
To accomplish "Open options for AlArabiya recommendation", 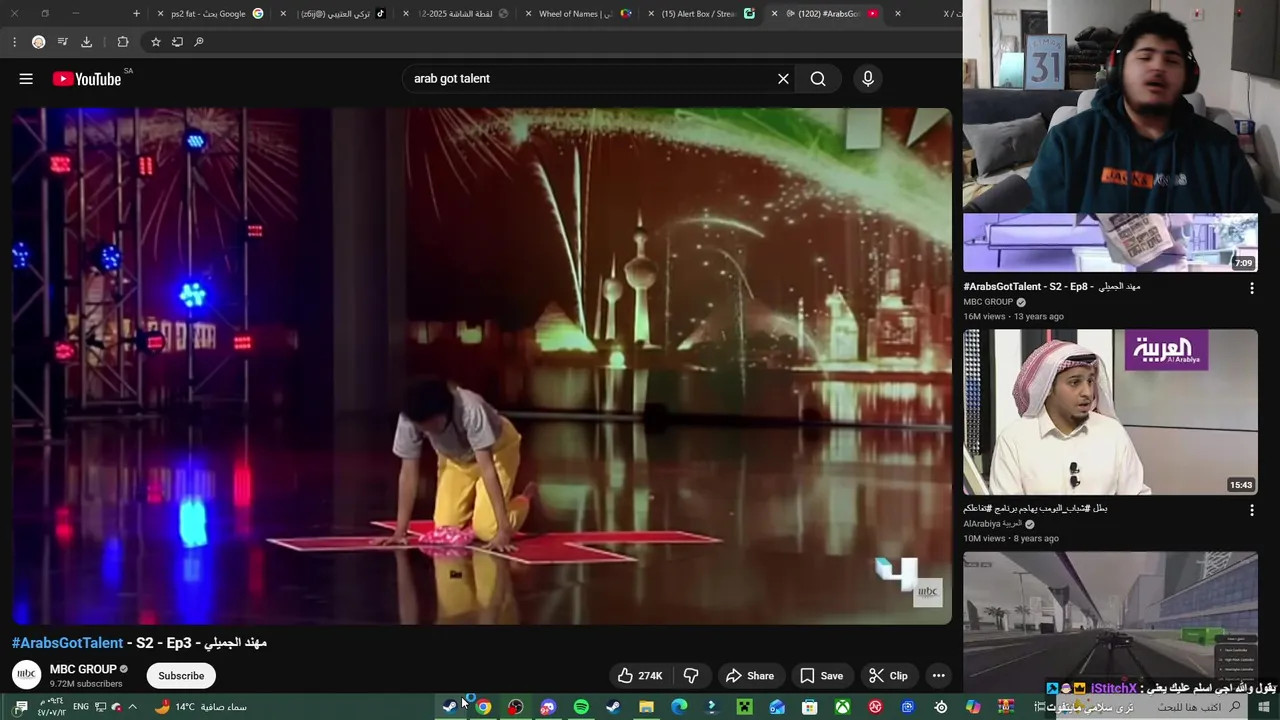I will [x=1251, y=510].
